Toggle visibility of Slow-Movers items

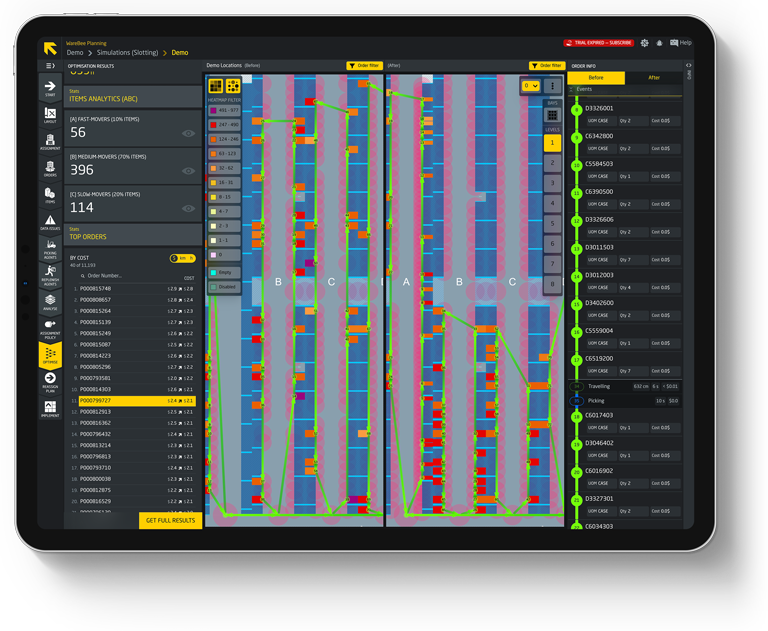coord(188,208)
